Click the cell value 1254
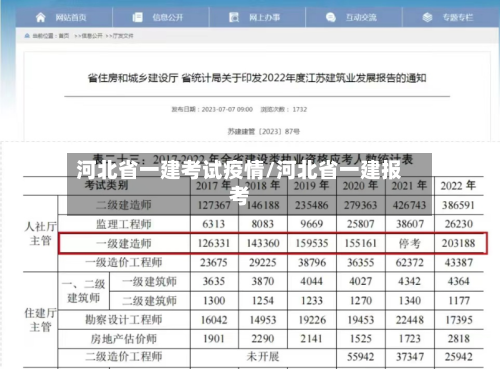Viewport: 500px width, 369px height. coord(263,301)
